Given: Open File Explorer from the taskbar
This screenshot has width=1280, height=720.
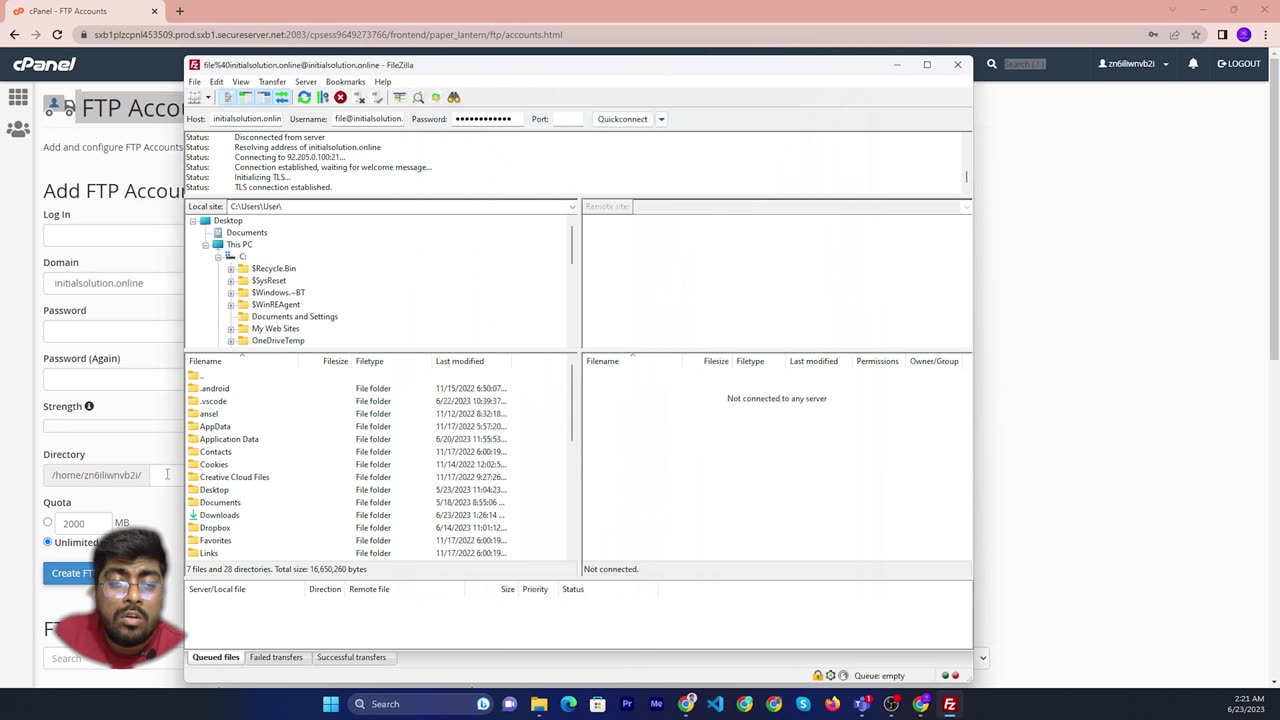Looking at the screenshot, I should pyautogui.click(x=539, y=704).
